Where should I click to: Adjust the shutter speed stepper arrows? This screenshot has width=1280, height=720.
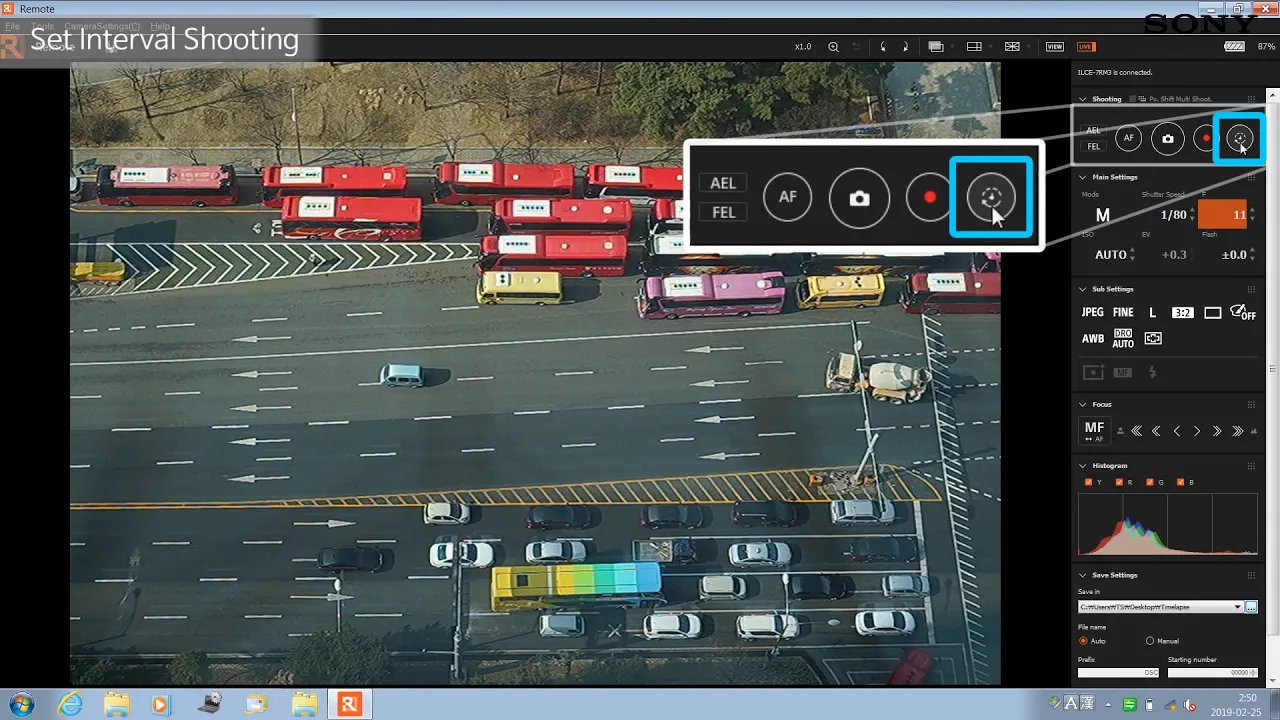[1192, 215]
